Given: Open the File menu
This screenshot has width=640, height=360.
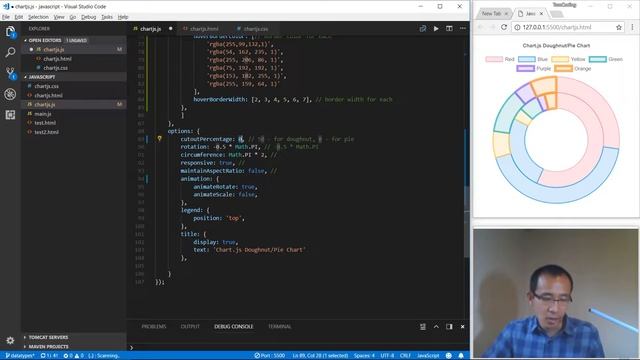Looking at the screenshot, I should [x=6, y=17].
